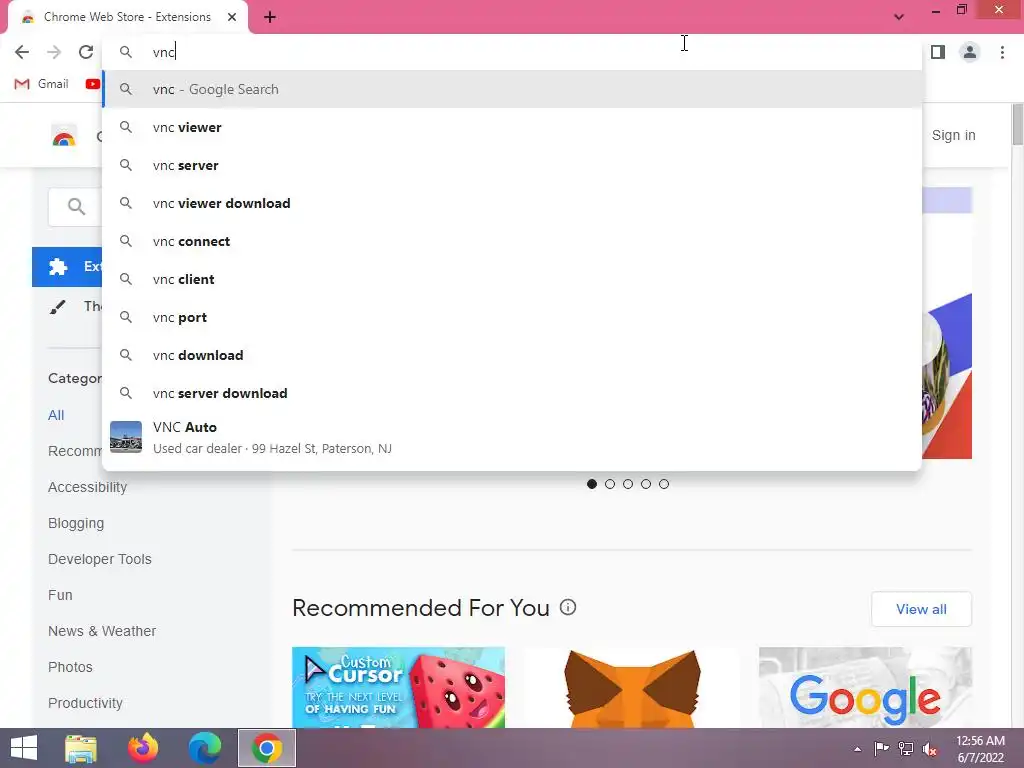The image size is (1024, 768).
Task: Open the VNC Auto place suggestion
Action: tap(512, 438)
